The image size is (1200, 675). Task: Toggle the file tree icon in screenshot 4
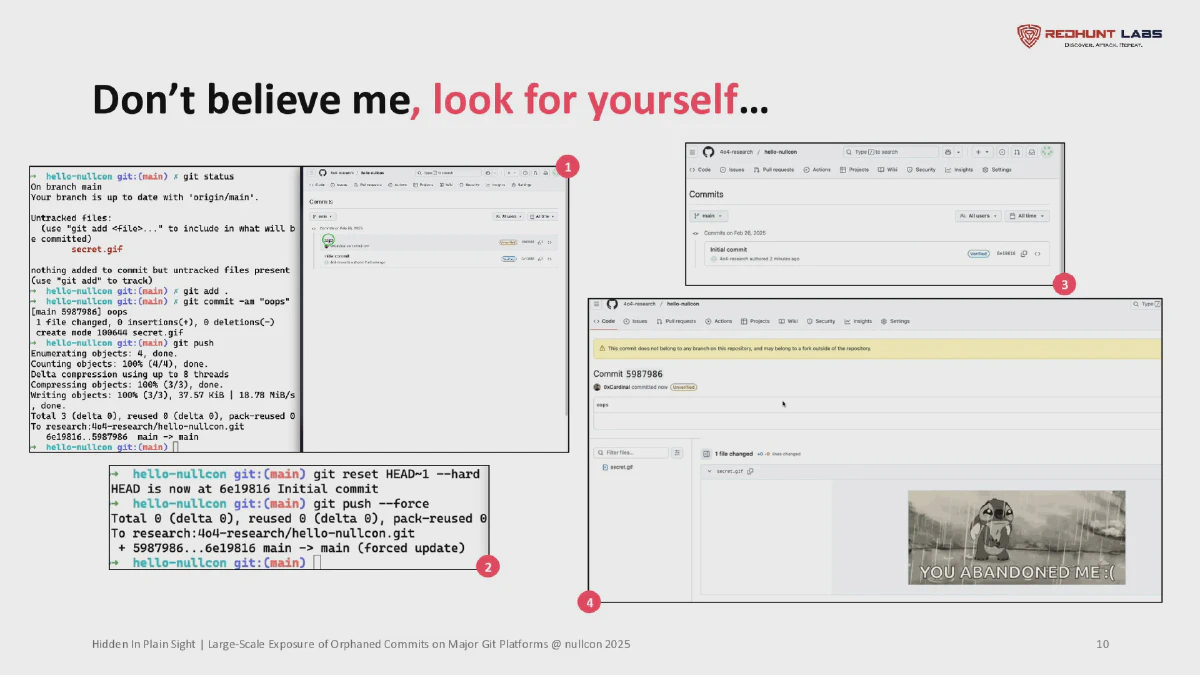click(x=706, y=453)
